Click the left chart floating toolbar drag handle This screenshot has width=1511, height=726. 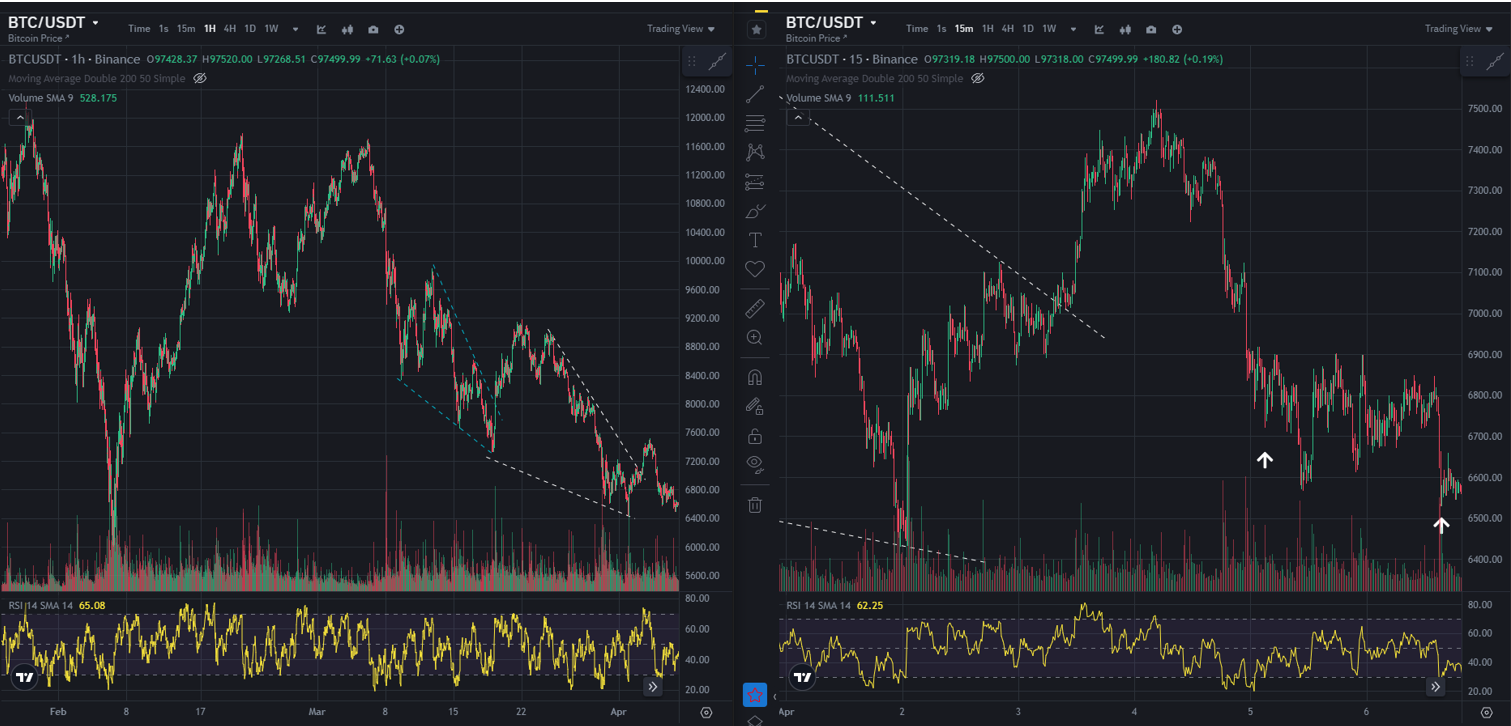(x=692, y=62)
